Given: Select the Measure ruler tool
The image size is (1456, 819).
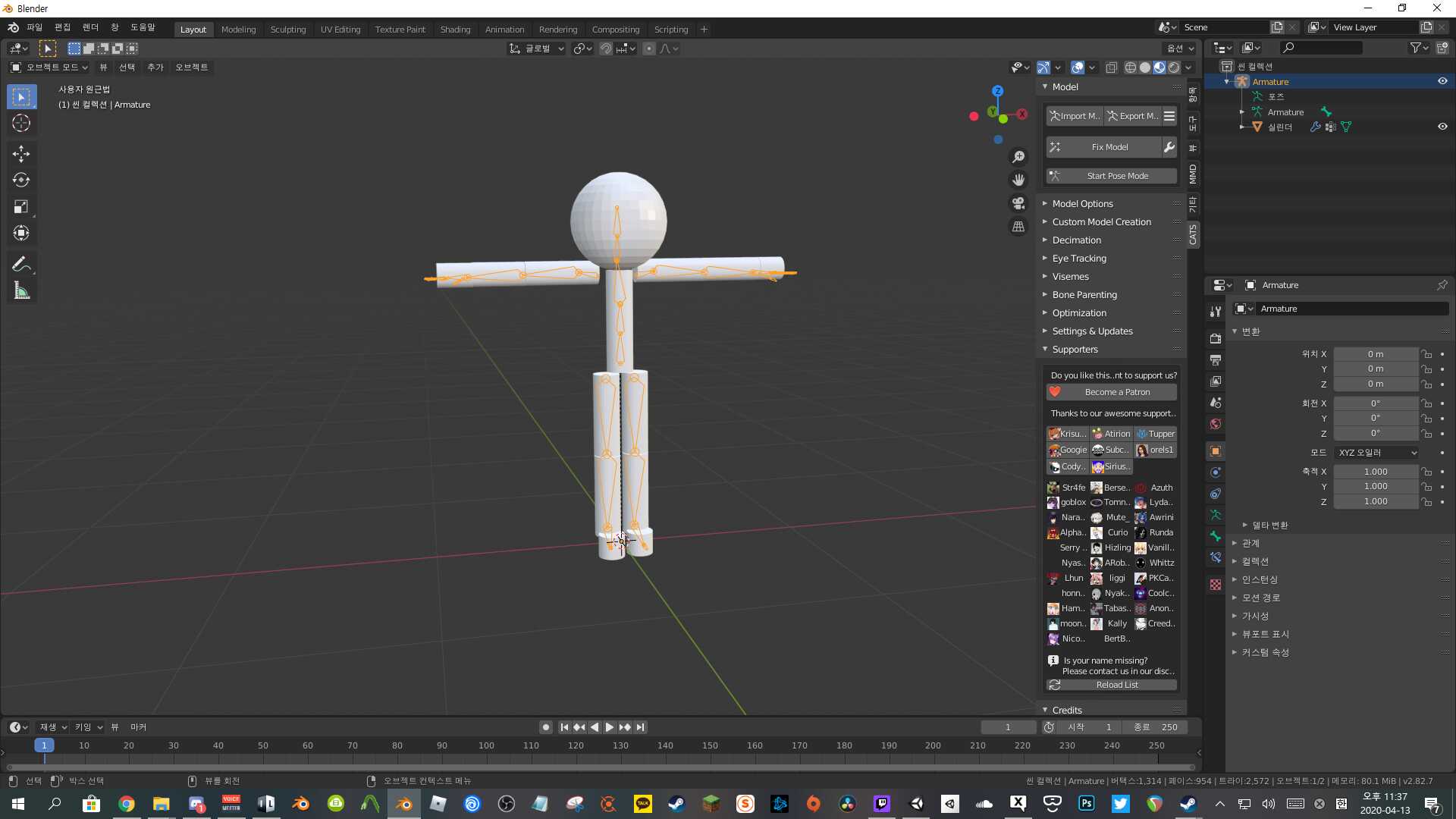Looking at the screenshot, I should 21,291.
